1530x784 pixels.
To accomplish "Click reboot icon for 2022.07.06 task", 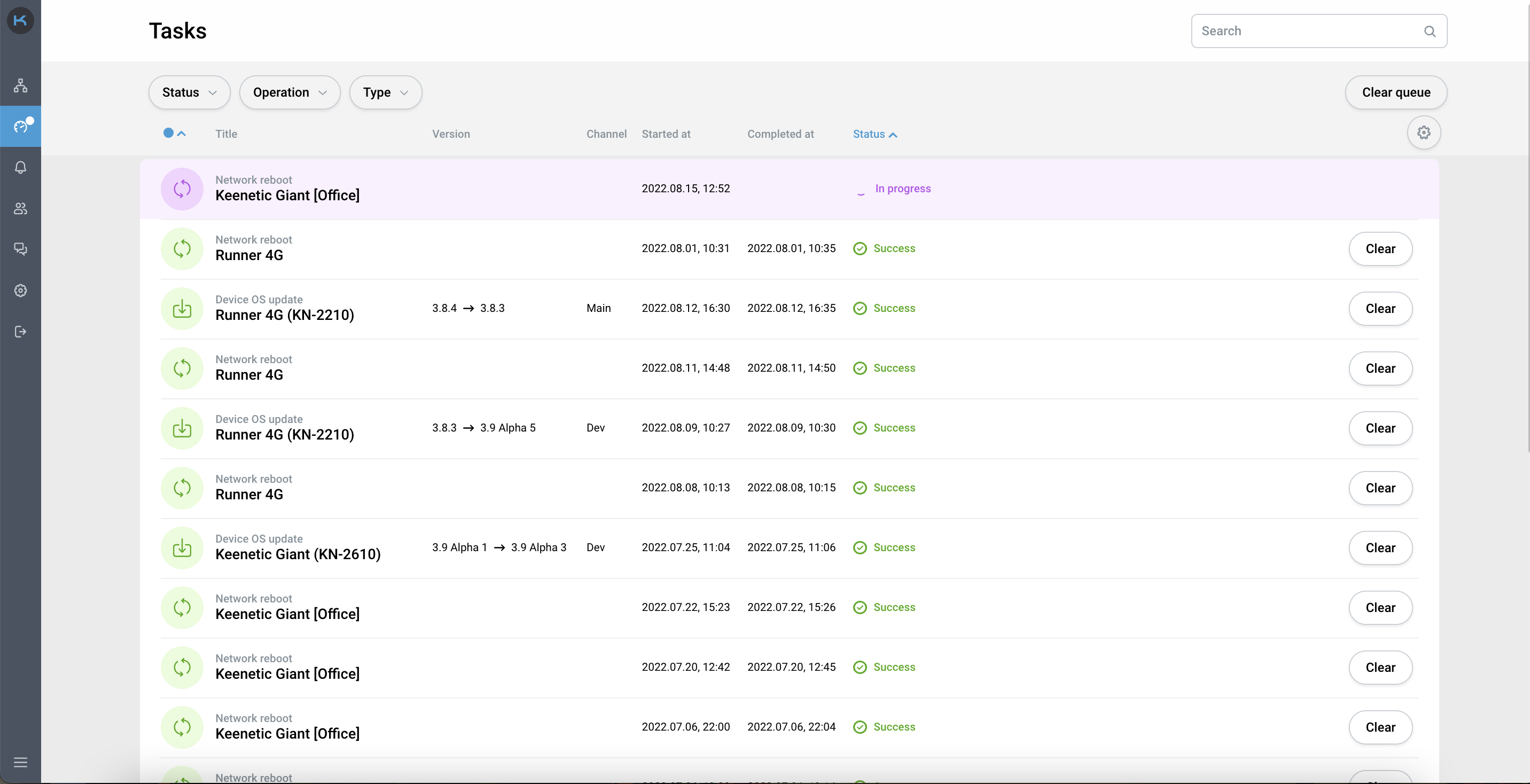I will click(182, 727).
